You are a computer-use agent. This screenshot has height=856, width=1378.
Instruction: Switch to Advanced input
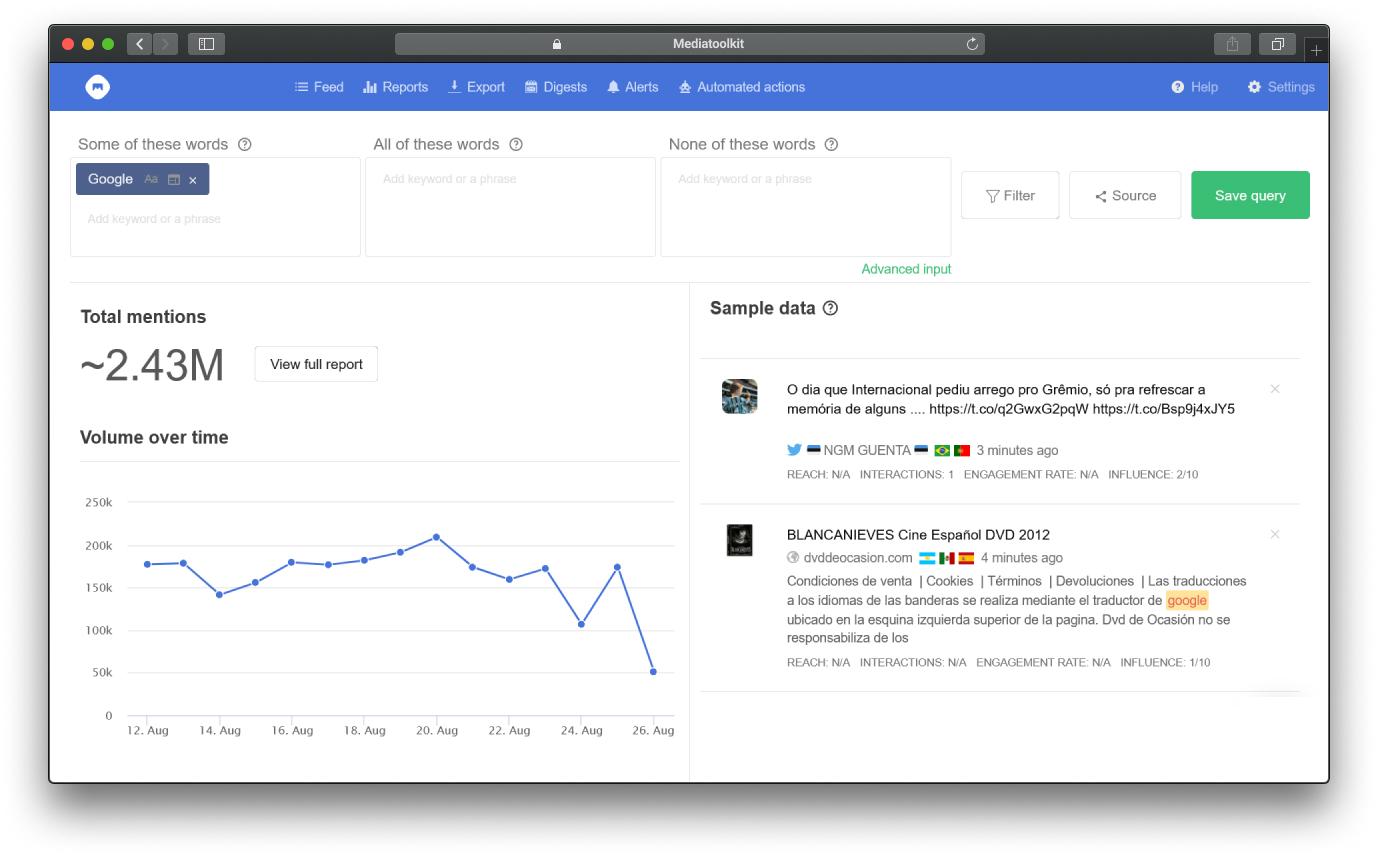click(906, 269)
